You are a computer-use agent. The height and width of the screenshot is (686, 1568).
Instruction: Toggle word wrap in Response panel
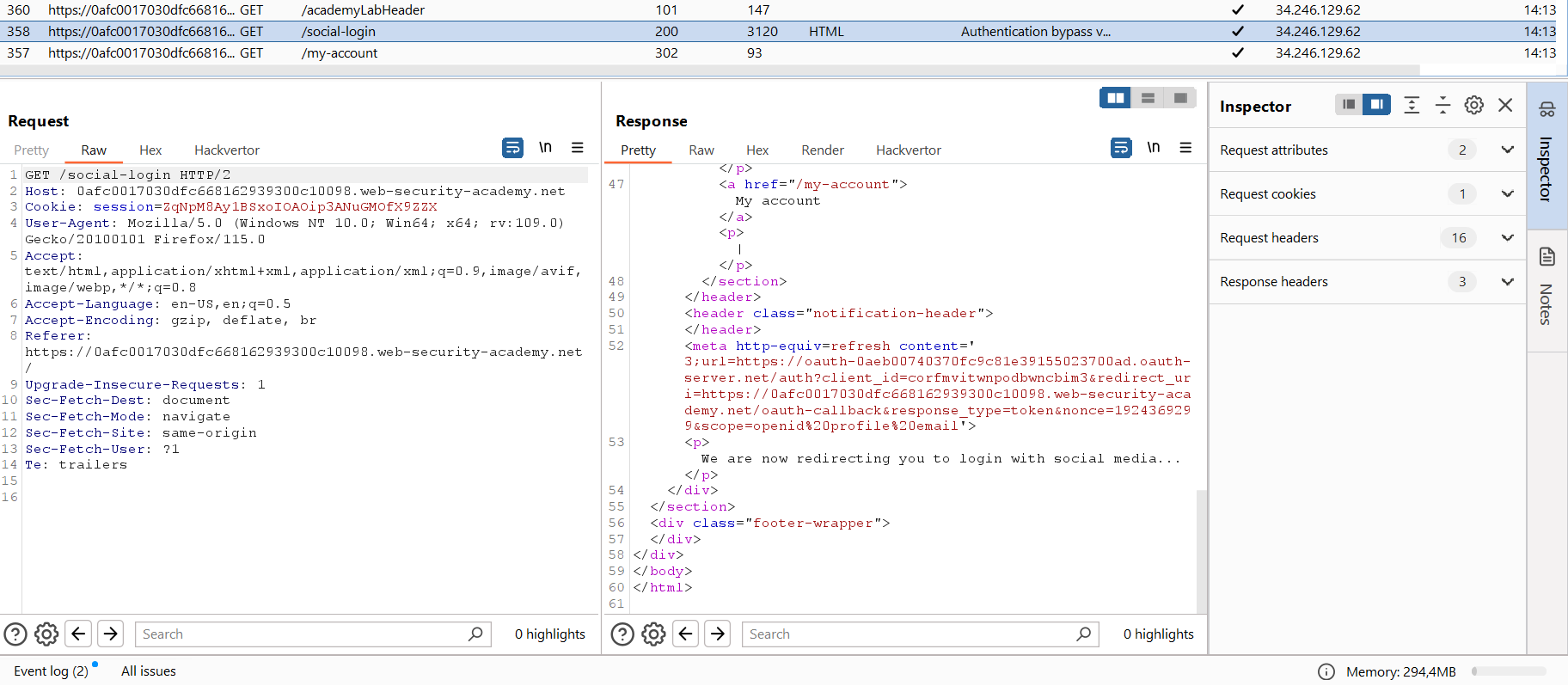tap(1121, 148)
